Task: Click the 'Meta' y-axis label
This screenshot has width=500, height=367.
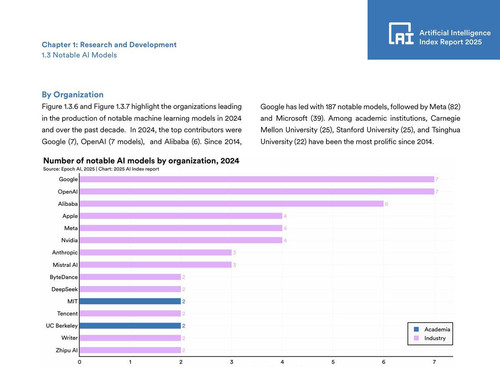Action: pyautogui.click(x=71, y=228)
